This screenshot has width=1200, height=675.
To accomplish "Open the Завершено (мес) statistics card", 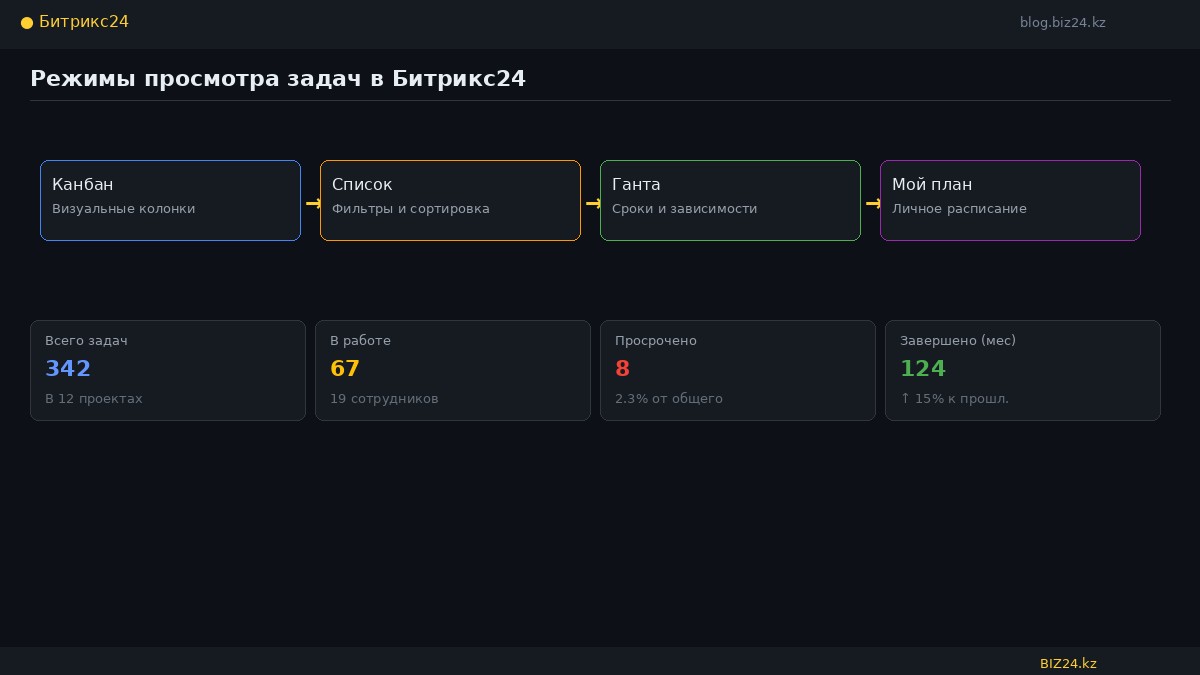I will [1023, 370].
